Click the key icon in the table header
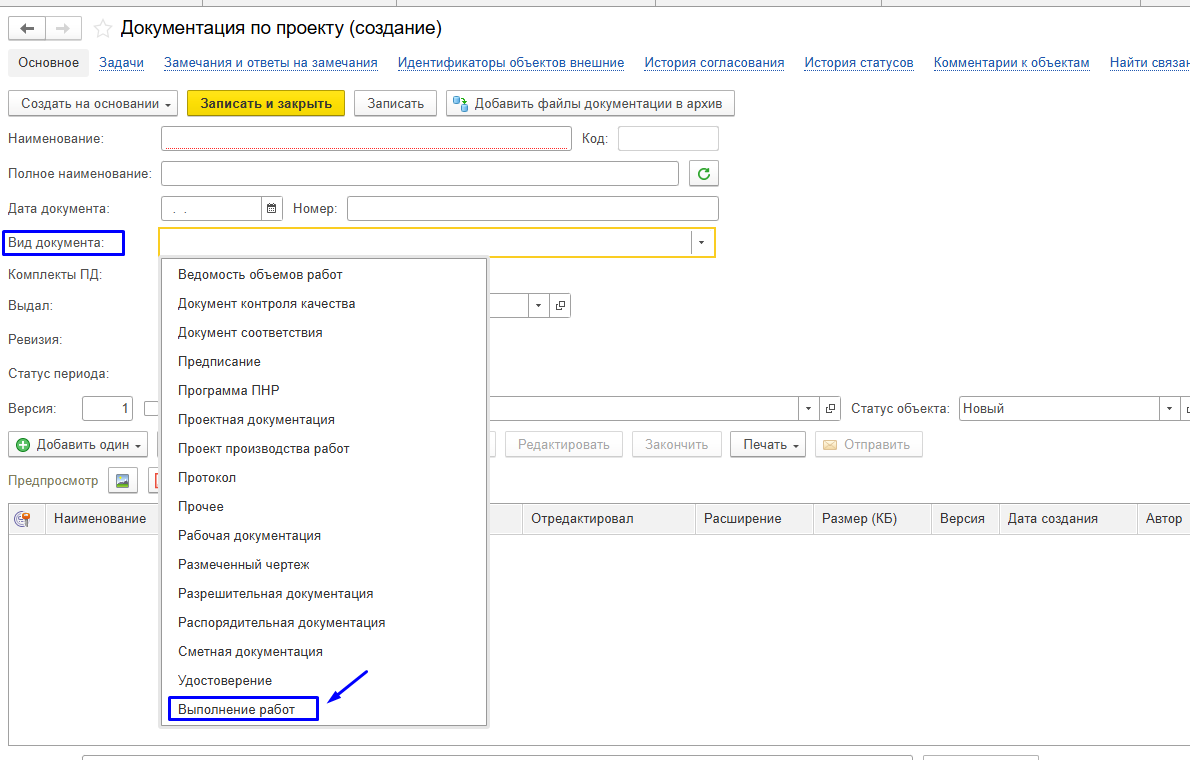The height and width of the screenshot is (760, 1190). coord(22,518)
